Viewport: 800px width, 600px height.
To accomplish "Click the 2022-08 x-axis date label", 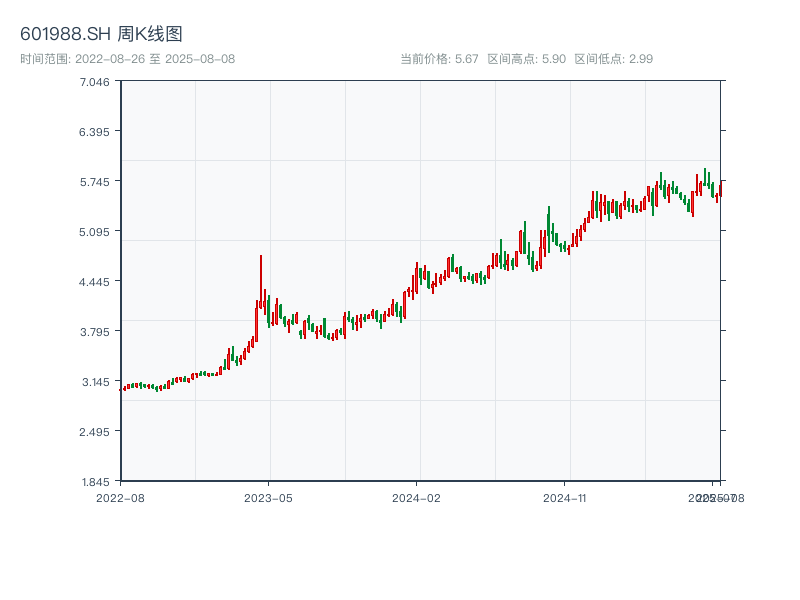I will pos(120,497).
